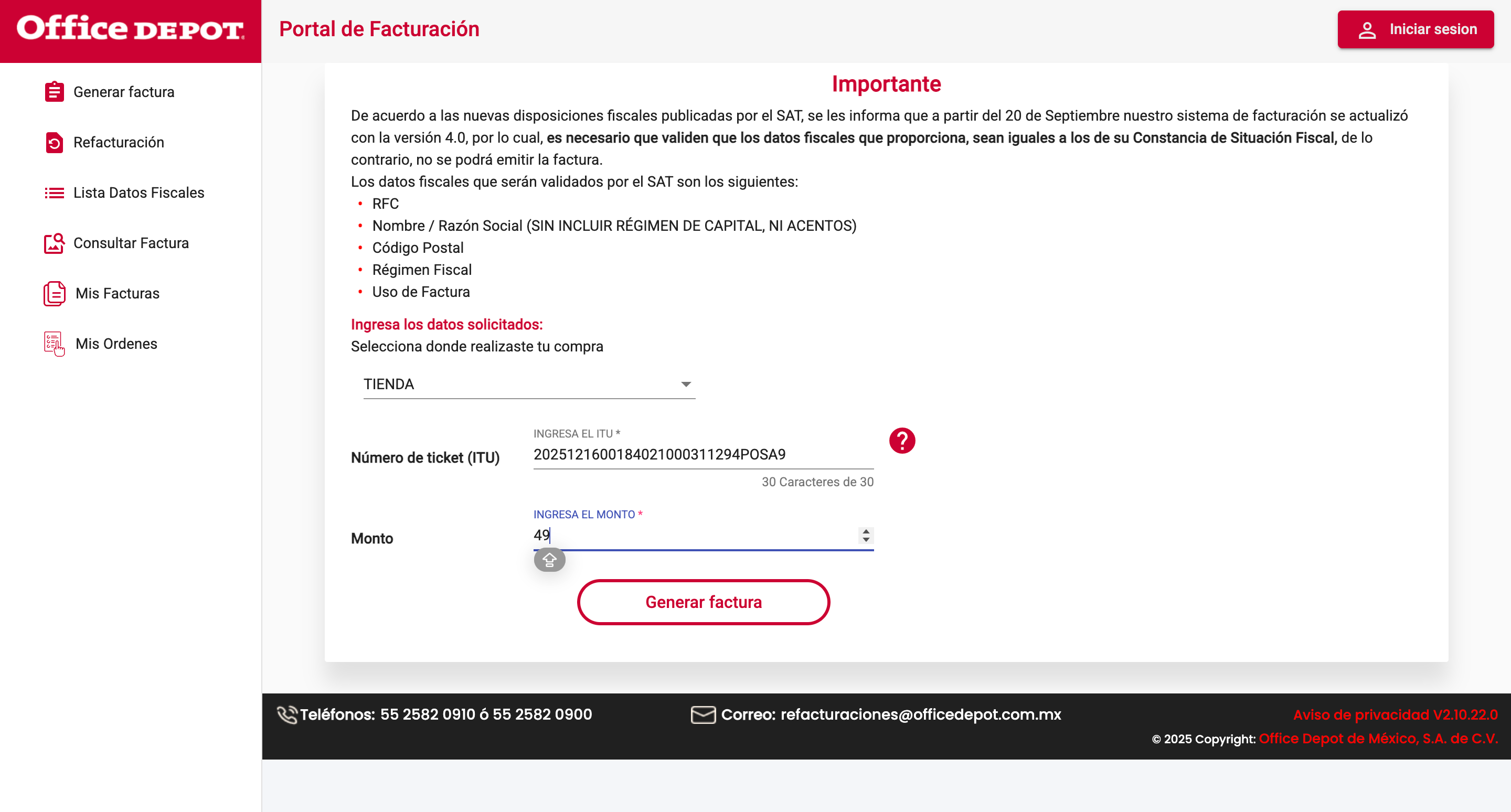Click the red ITU help question icon
This screenshot has width=1511, height=812.
tap(902, 441)
